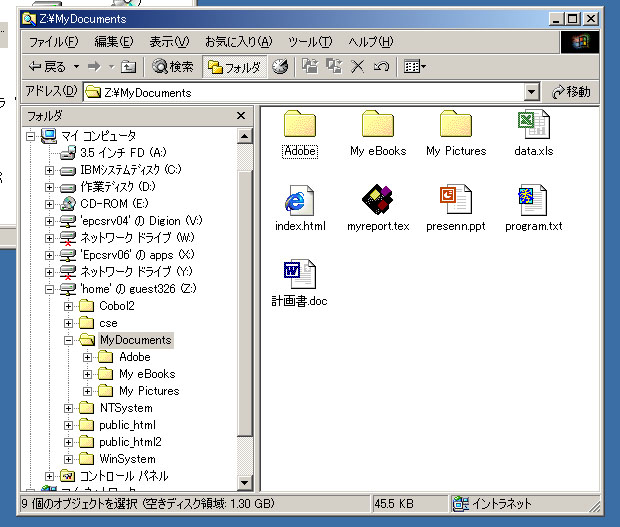
Task: Open the Search (検索) pane
Action: point(173,66)
